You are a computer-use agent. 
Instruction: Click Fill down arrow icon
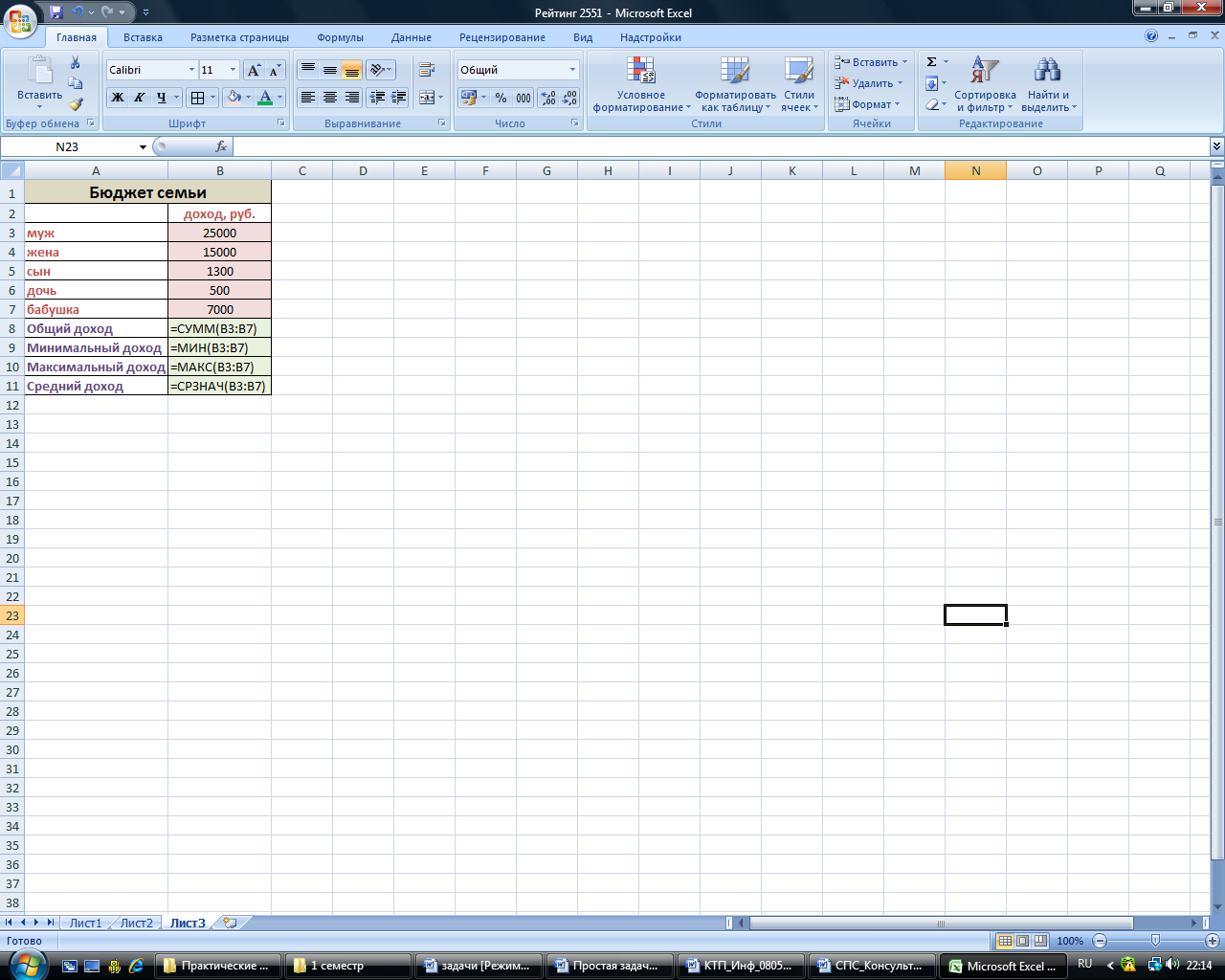click(x=931, y=83)
